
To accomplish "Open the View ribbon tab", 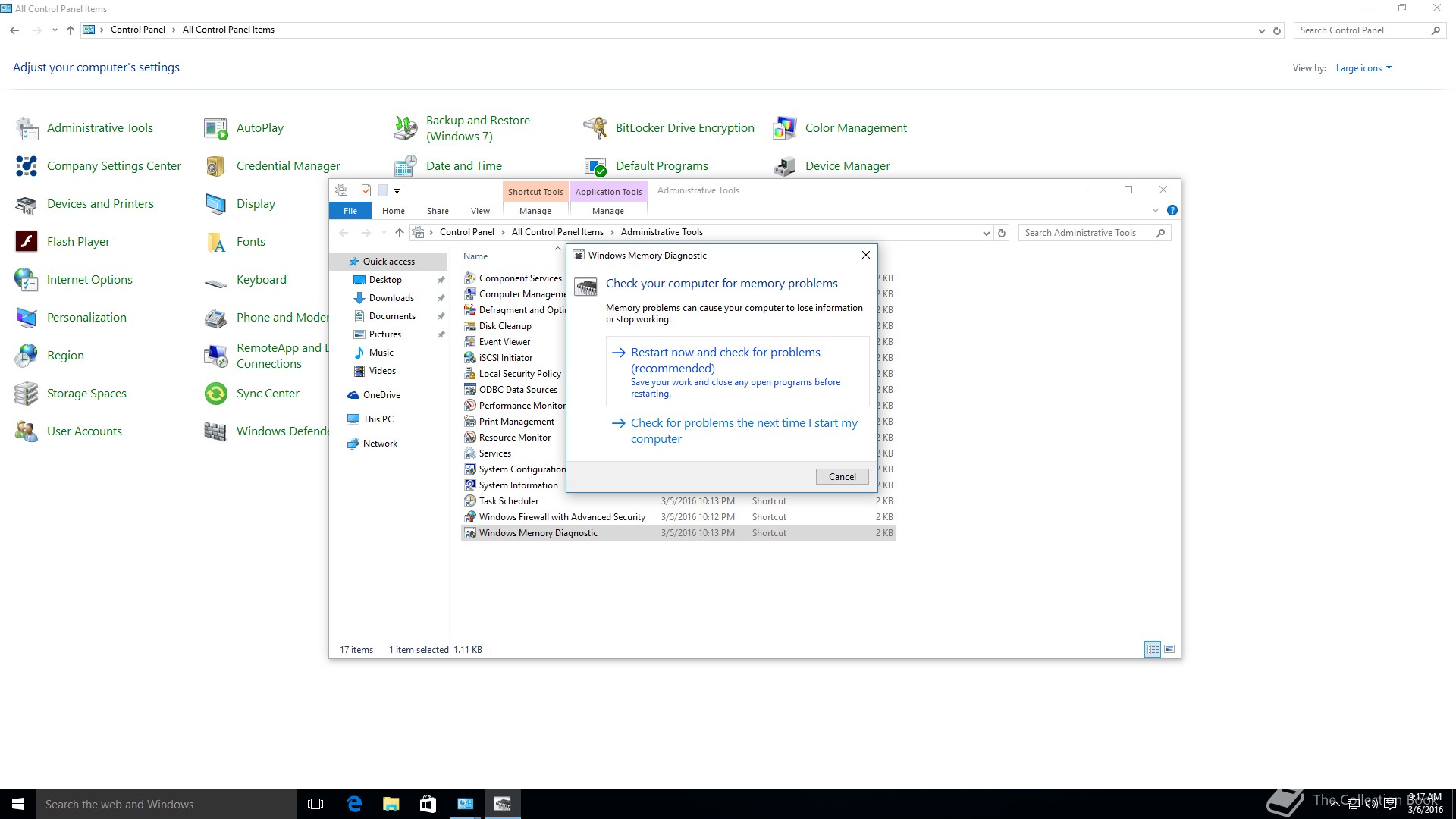I will point(480,211).
